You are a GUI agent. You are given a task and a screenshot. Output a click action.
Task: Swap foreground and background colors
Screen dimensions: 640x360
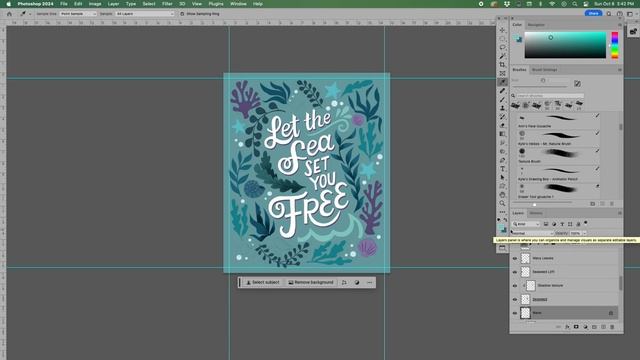(505, 220)
